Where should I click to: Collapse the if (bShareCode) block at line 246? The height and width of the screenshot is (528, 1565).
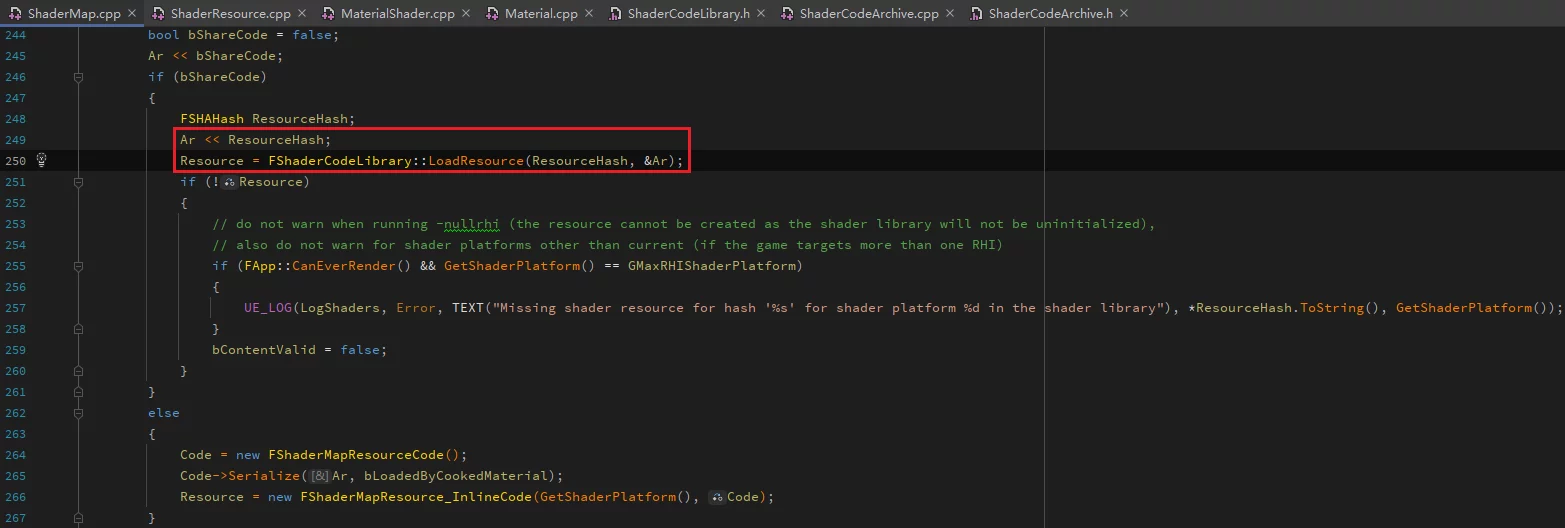pos(78,77)
